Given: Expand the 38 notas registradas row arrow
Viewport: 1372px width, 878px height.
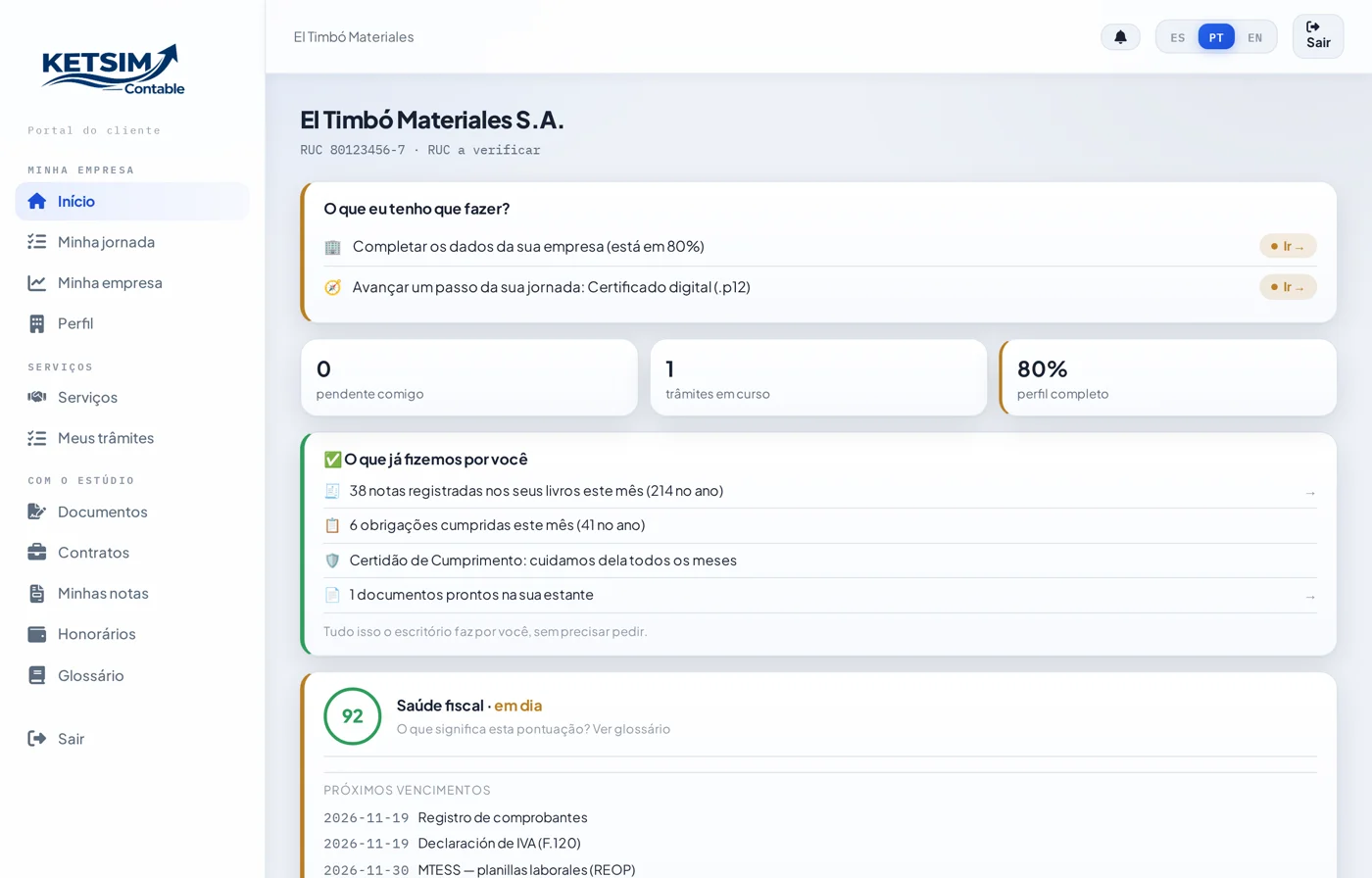Looking at the screenshot, I should click(1310, 492).
